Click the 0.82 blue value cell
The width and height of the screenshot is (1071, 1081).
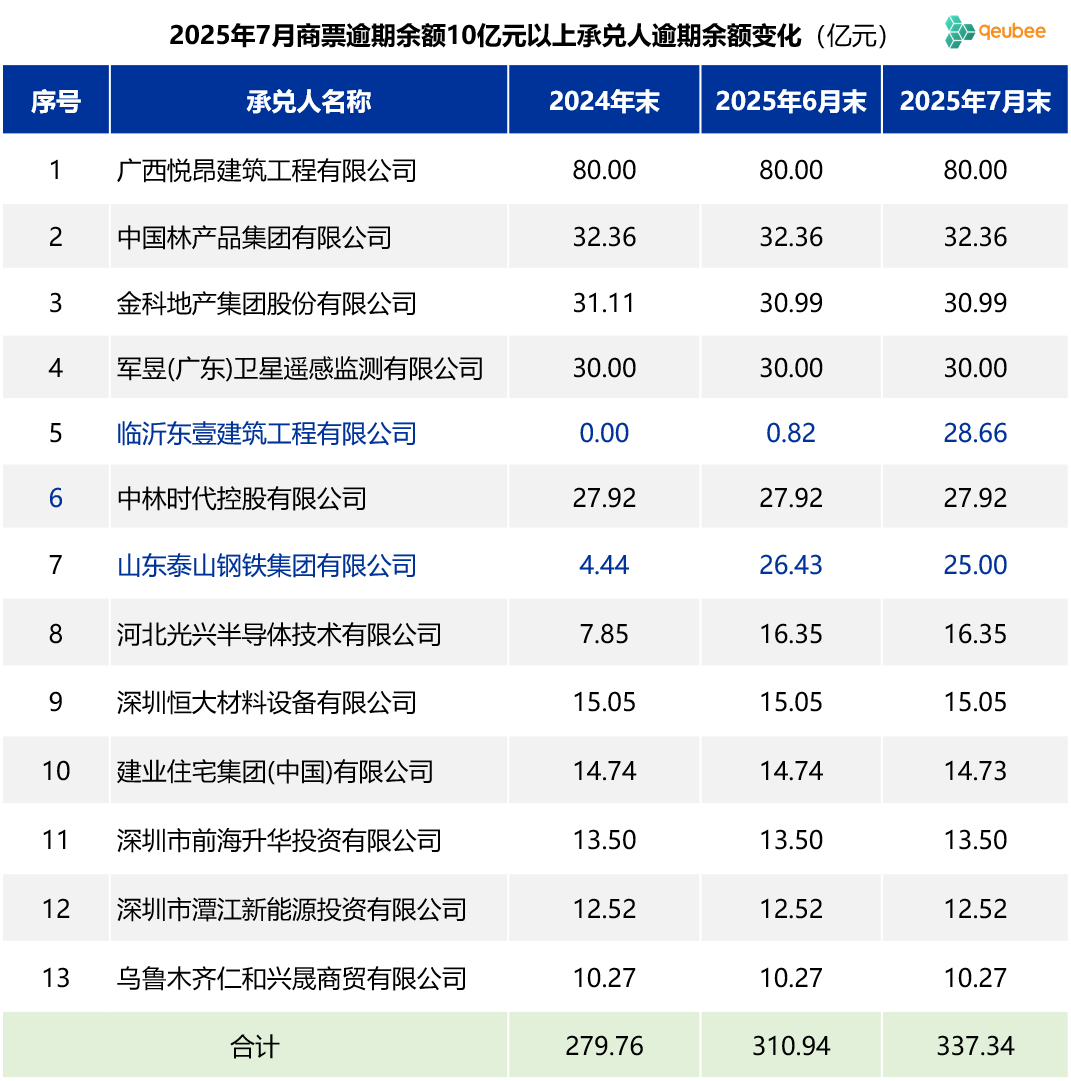point(791,433)
